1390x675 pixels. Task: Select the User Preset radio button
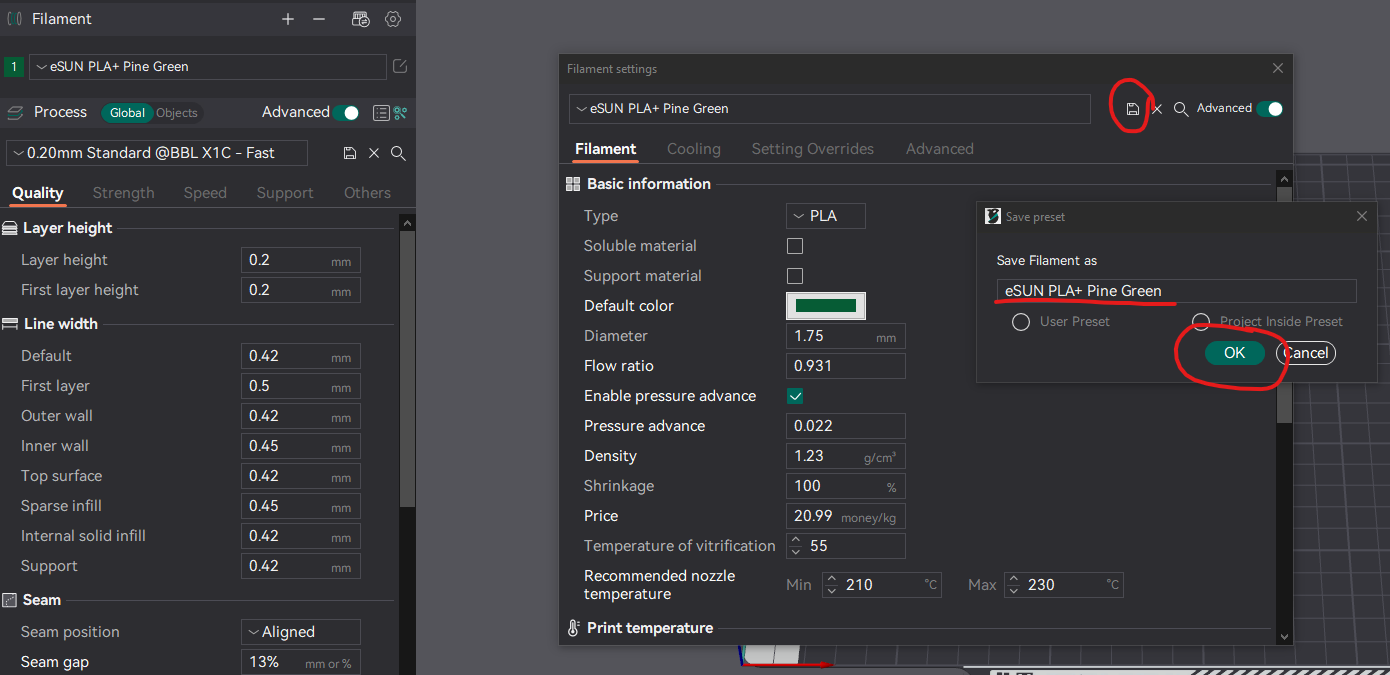tap(1021, 322)
